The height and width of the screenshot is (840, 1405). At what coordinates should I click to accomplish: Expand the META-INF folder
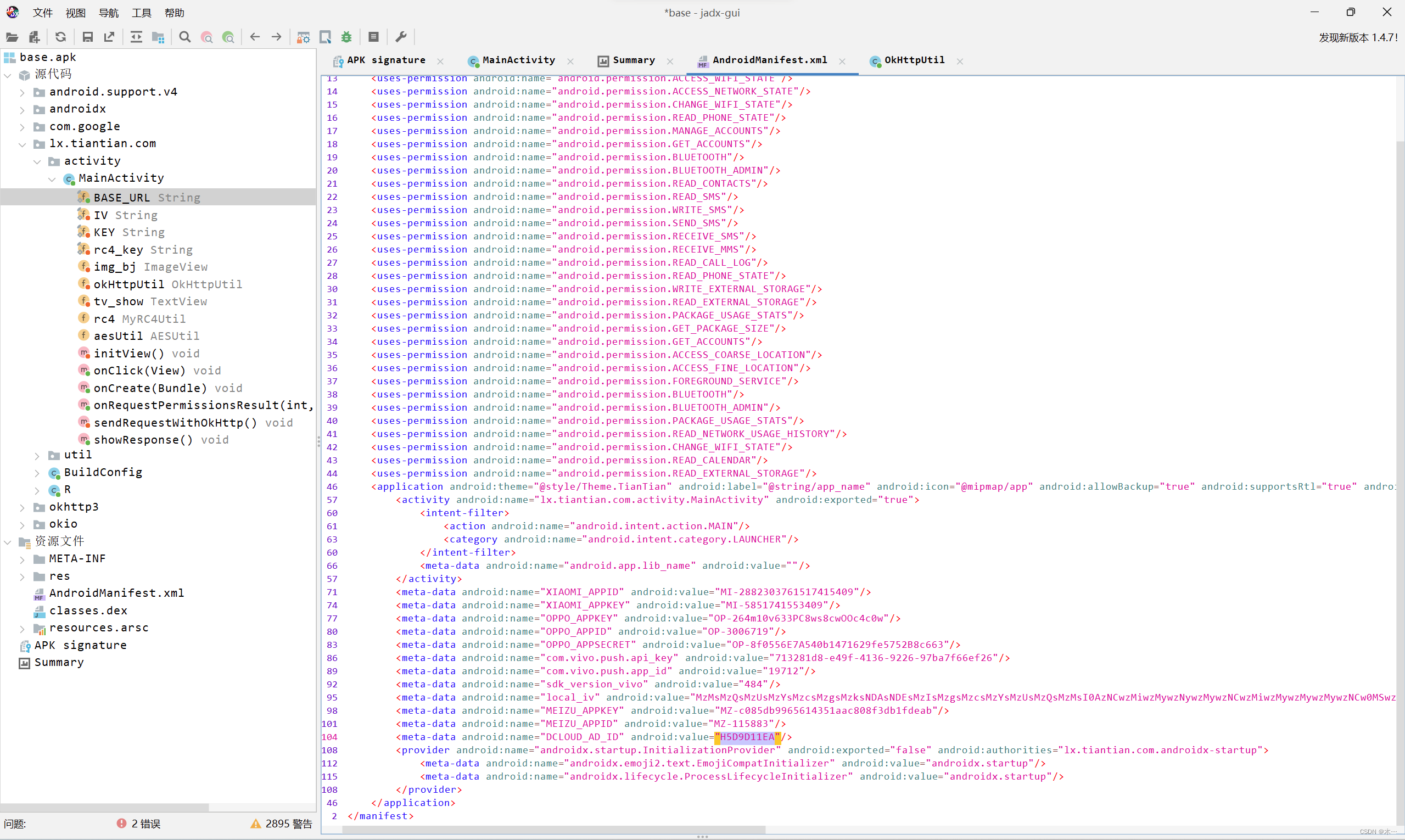pyautogui.click(x=22, y=560)
